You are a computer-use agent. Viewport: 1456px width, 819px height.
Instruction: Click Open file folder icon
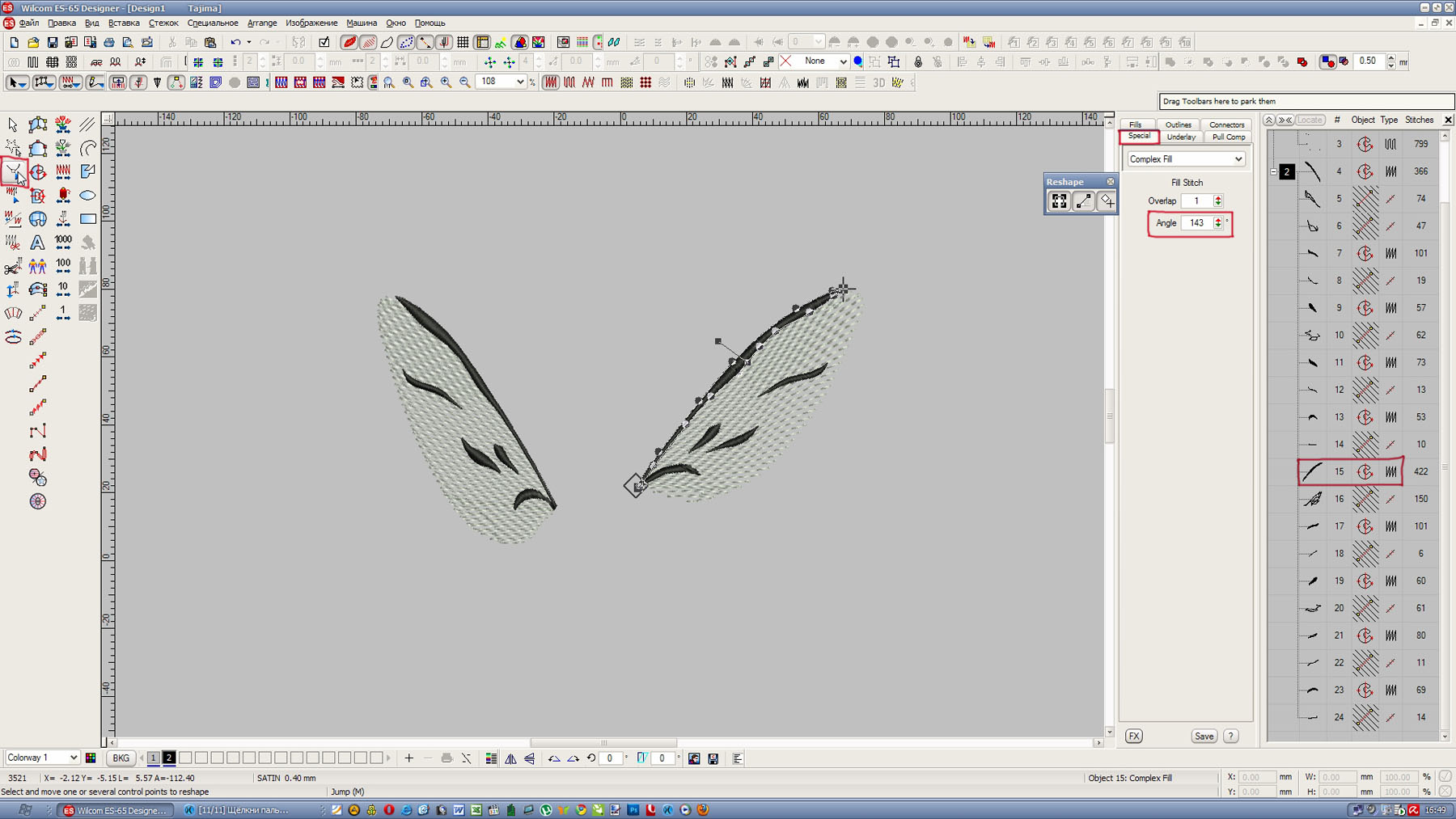pyautogui.click(x=33, y=42)
